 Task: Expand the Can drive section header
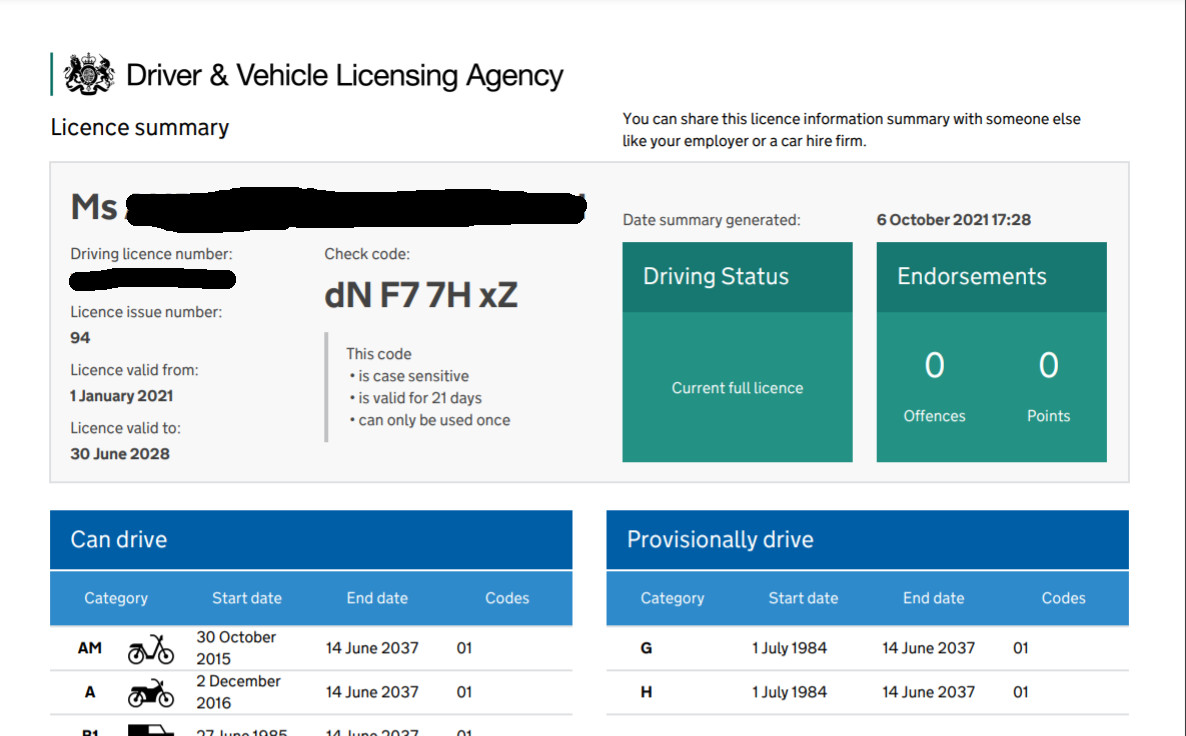pyautogui.click(x=117, y=539)
